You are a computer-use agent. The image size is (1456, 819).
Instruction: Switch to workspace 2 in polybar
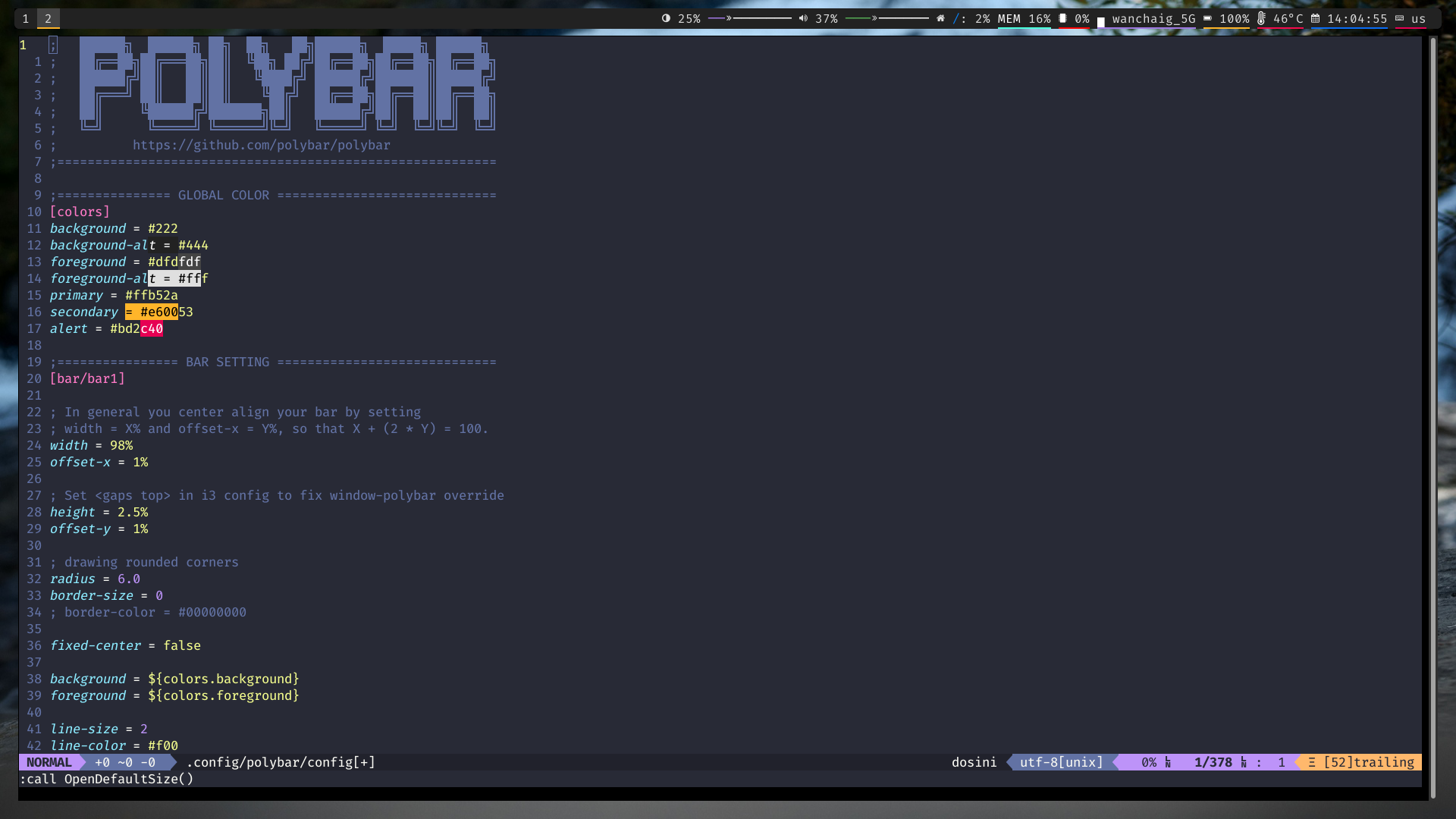point(48,18)
